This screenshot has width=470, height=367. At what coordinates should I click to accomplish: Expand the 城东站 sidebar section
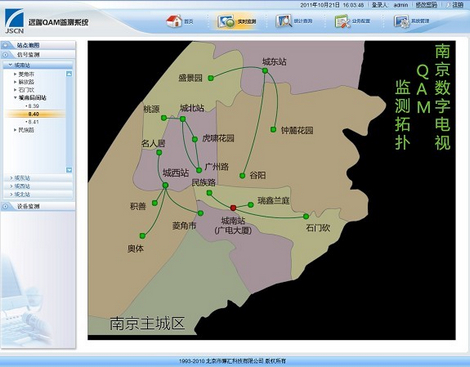click(x=38, y=178)
